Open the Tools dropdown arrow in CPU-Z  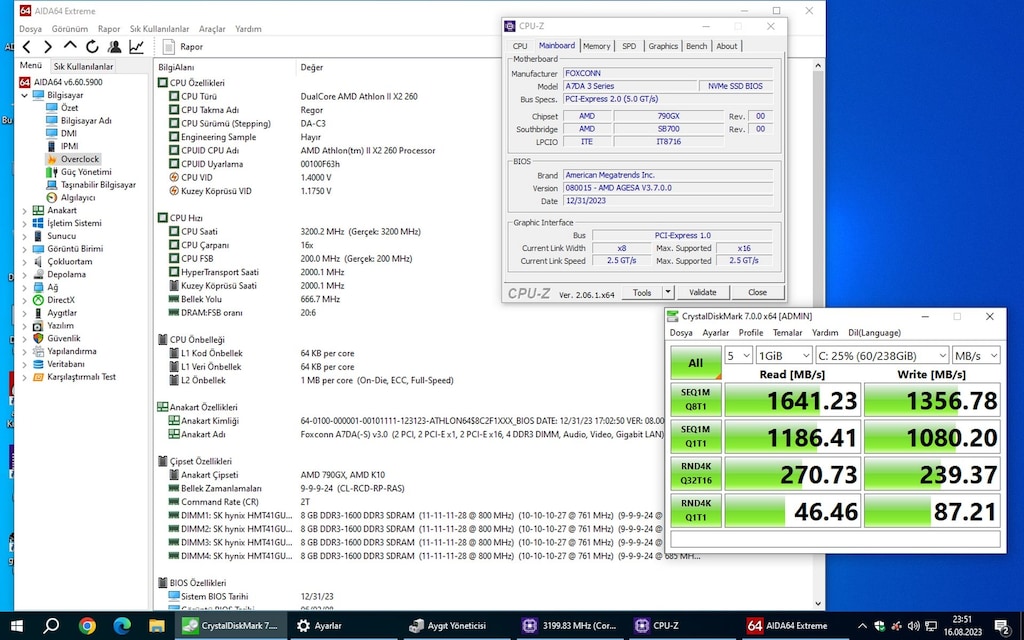click(668, 293)
